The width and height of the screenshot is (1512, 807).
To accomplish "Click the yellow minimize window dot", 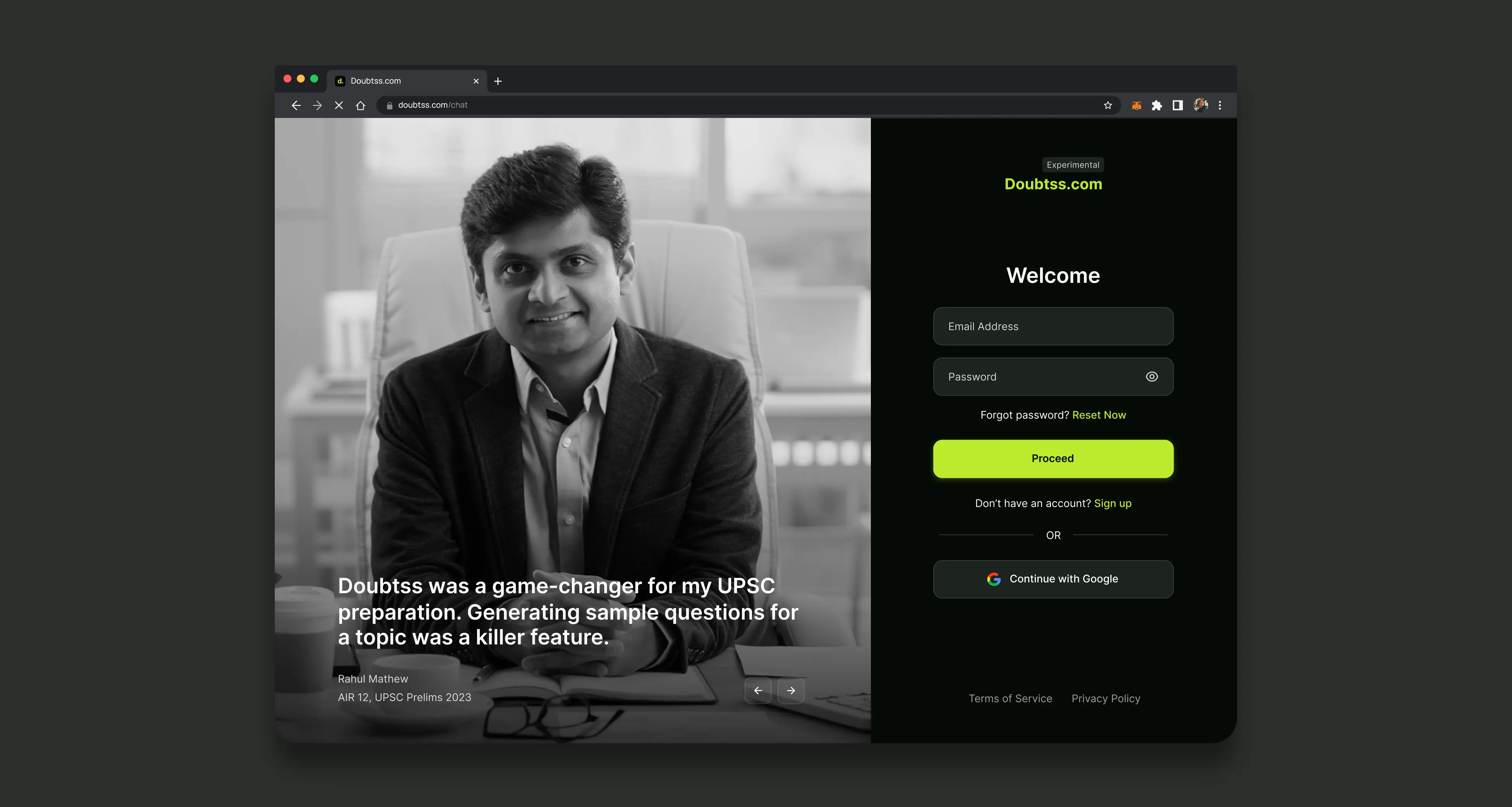I will click(300, 79).
